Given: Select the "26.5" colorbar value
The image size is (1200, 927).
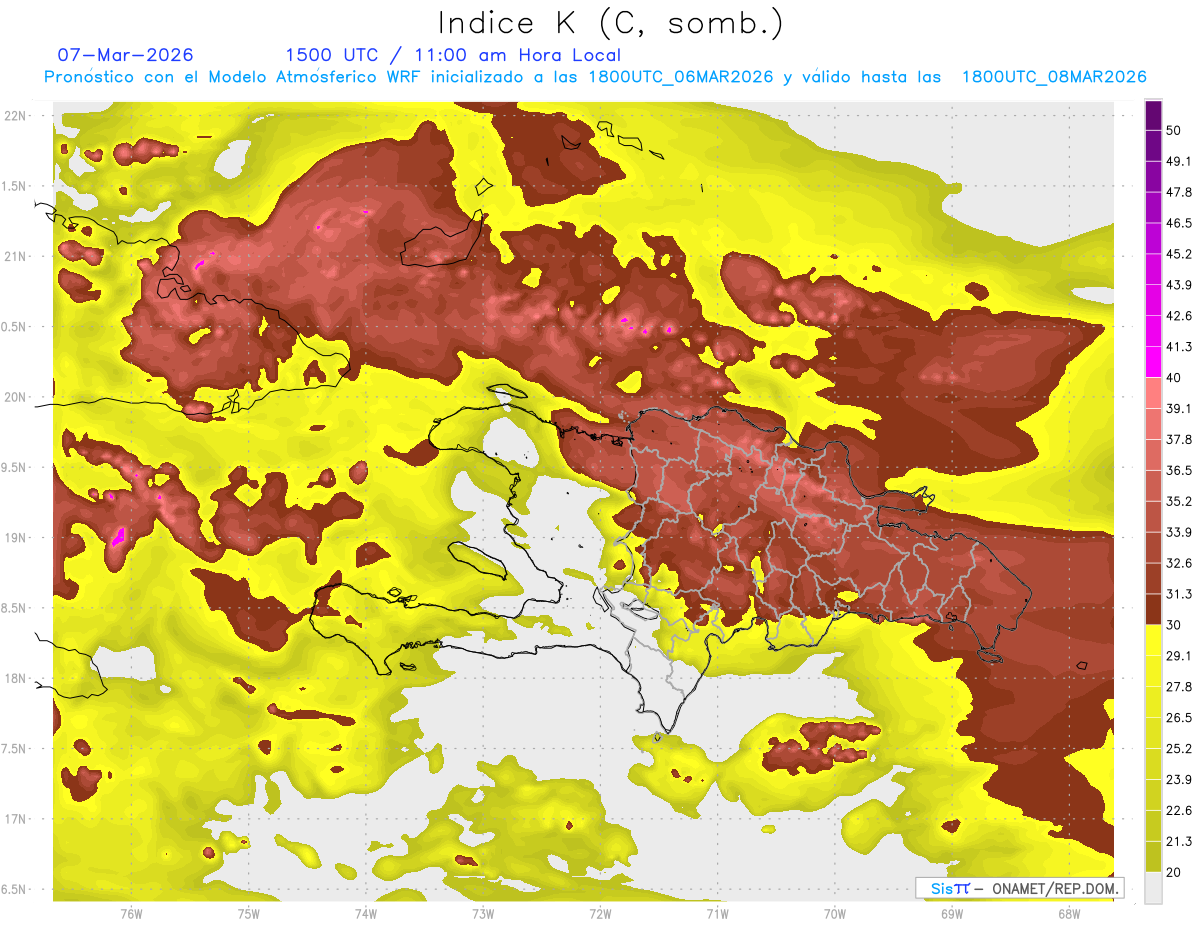Looking at the screenshot, I should click(x=1178, y=718).
